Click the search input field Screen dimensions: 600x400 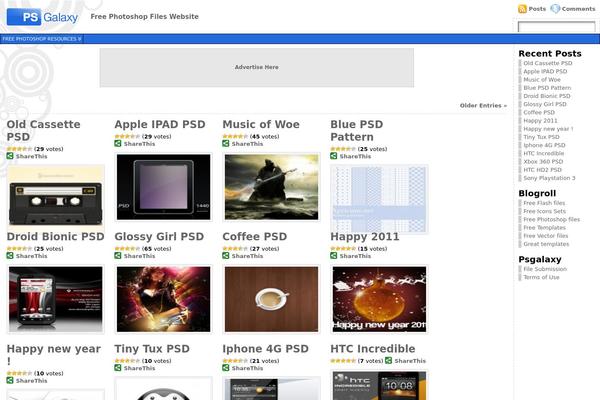click(556, 27)
